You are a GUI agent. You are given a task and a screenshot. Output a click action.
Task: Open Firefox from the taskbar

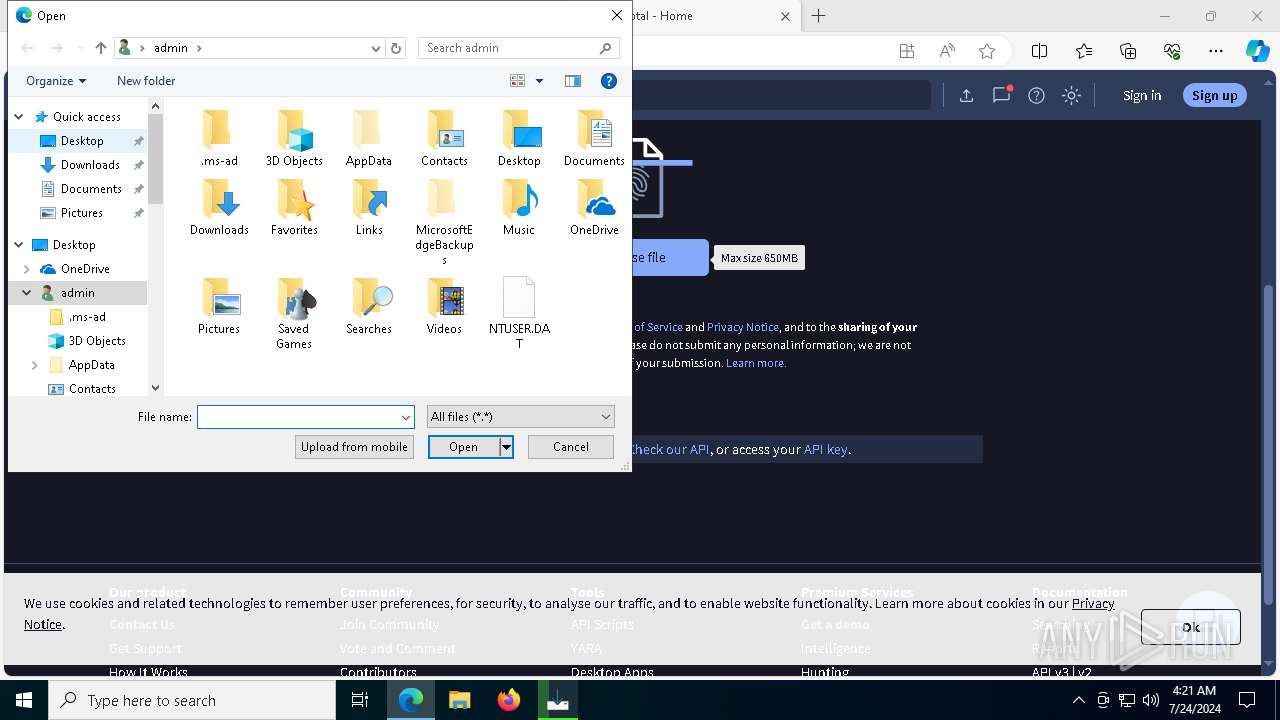509,700
